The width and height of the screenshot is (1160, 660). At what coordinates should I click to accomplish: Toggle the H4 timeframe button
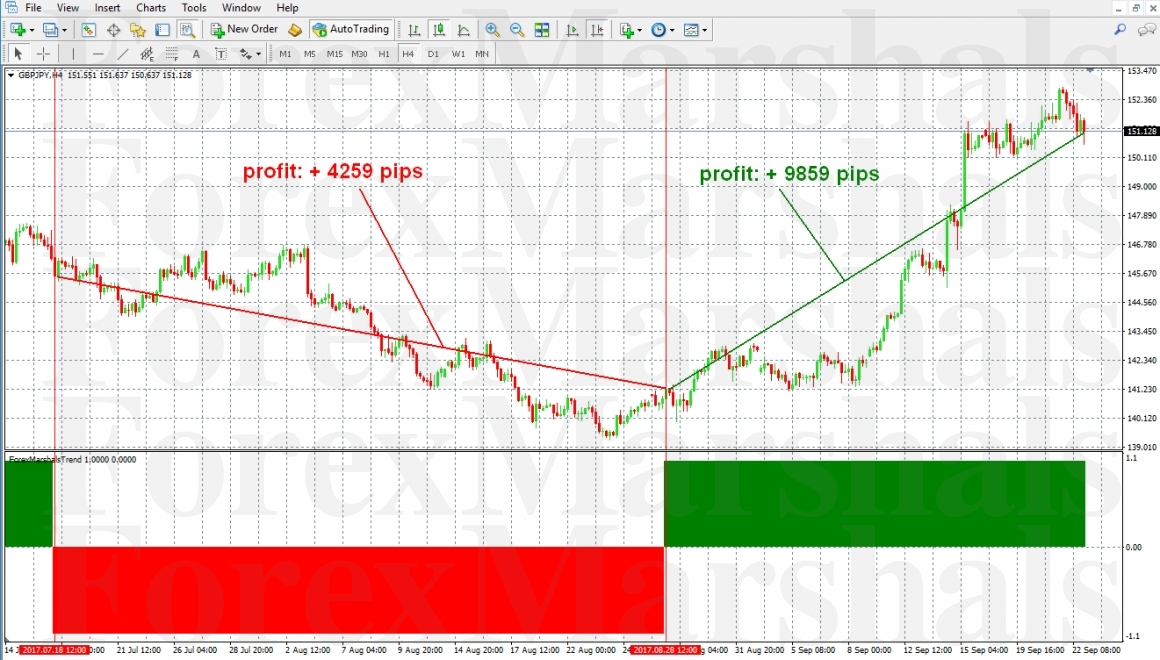(x=408, y=53)
